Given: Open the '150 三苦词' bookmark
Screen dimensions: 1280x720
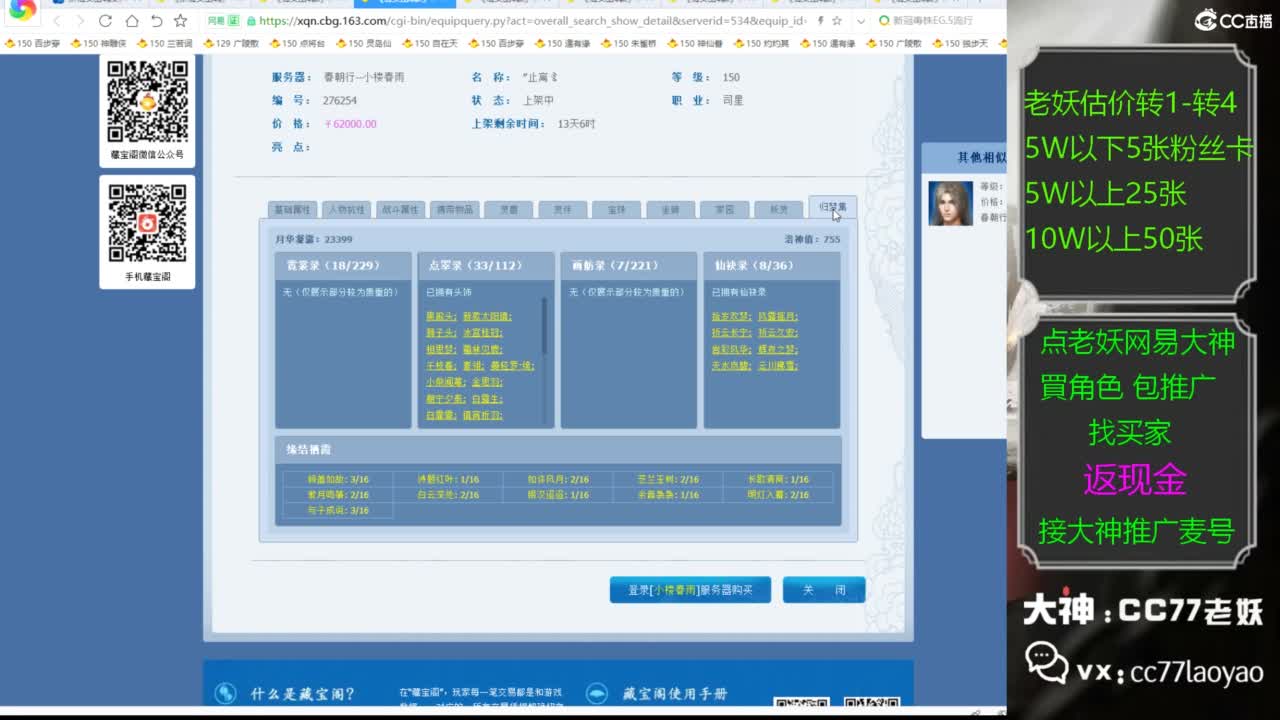Looking at the screenshot, I should 164,44.
